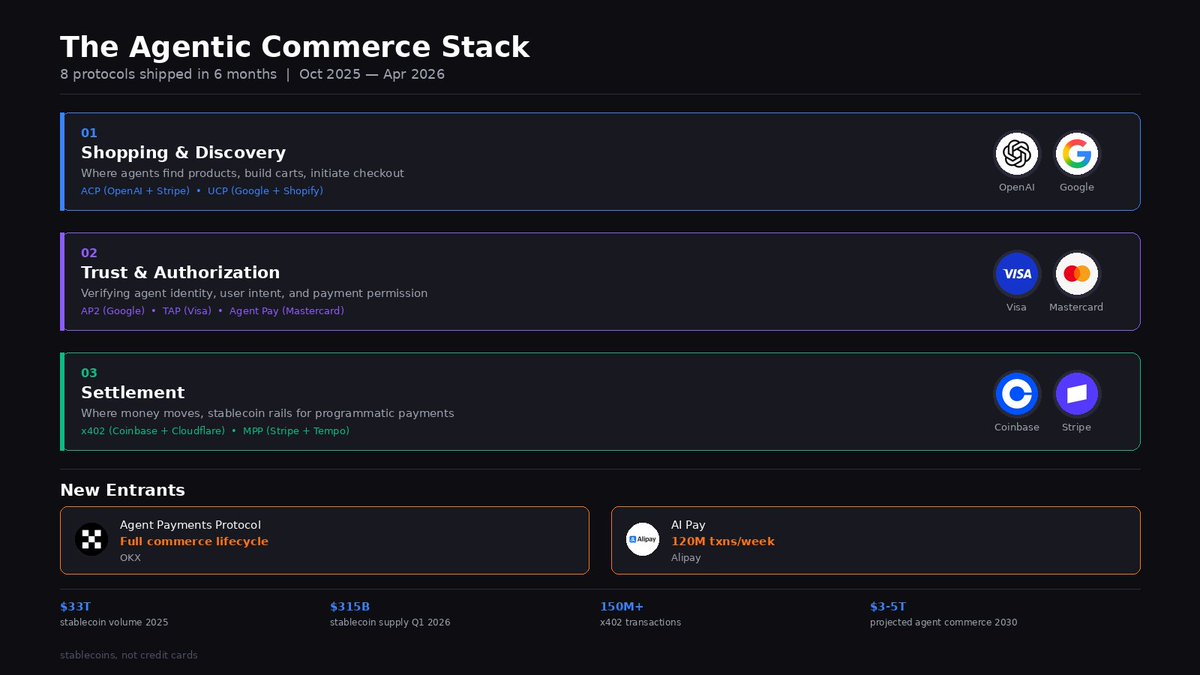Click the 'stablecoin supply Q1 2026' caption

pyautogui.click(x=390, y=622)
